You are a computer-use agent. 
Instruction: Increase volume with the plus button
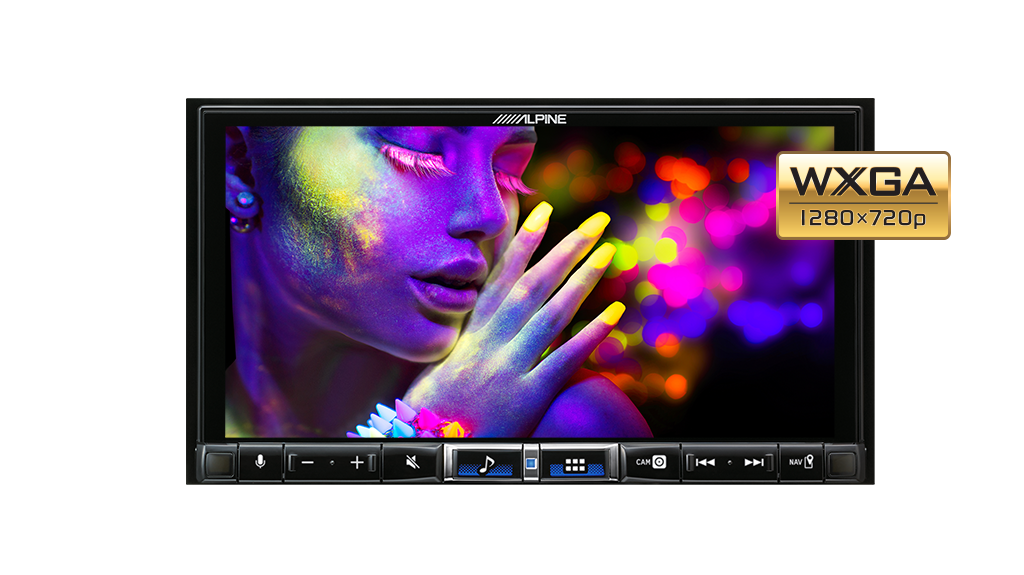pyautogui.click(x=357, y=463)
